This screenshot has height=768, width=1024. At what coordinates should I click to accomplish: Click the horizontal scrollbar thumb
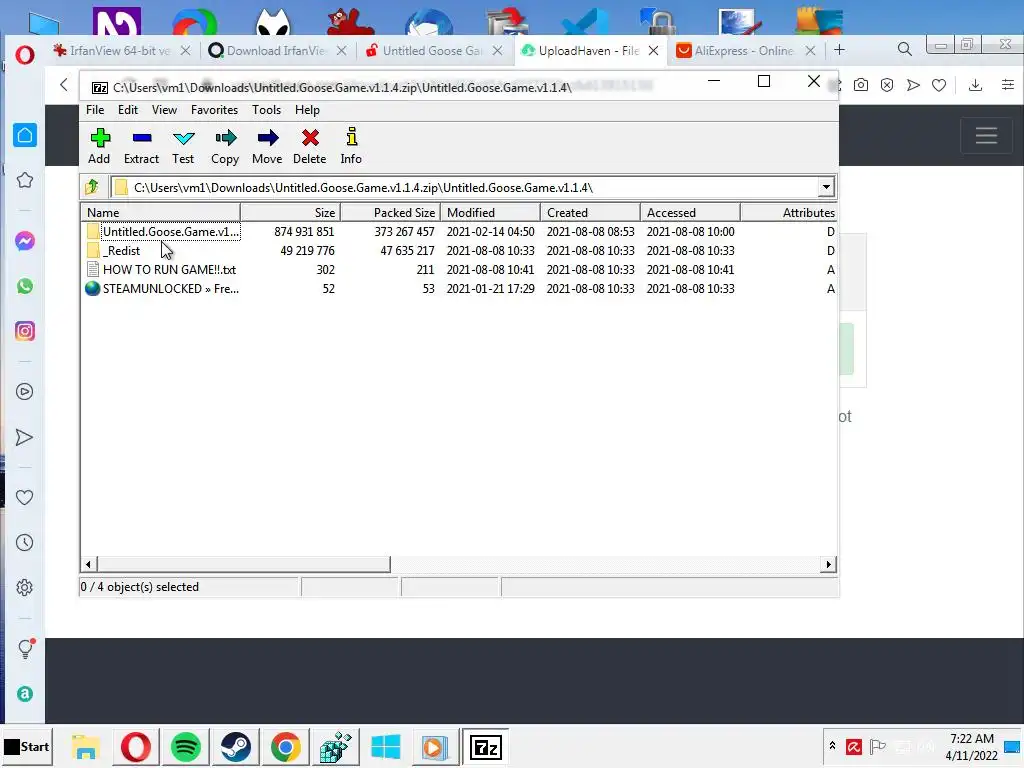(x=243, y=564)
